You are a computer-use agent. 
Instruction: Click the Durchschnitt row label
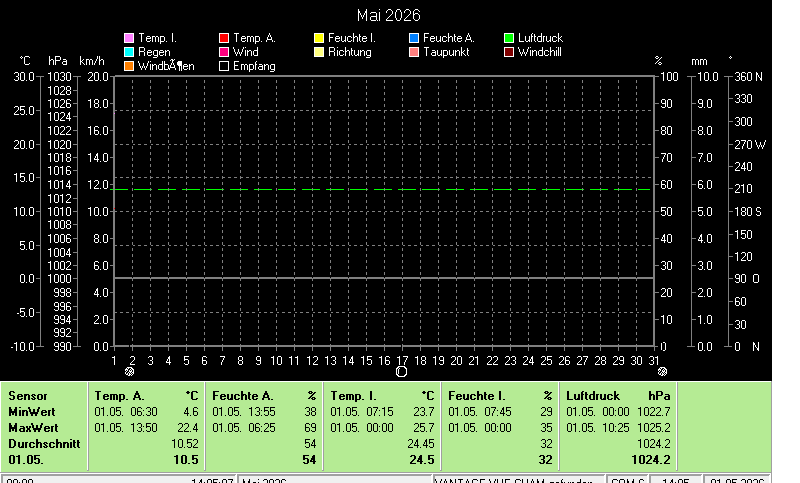[x=44, y=444]
